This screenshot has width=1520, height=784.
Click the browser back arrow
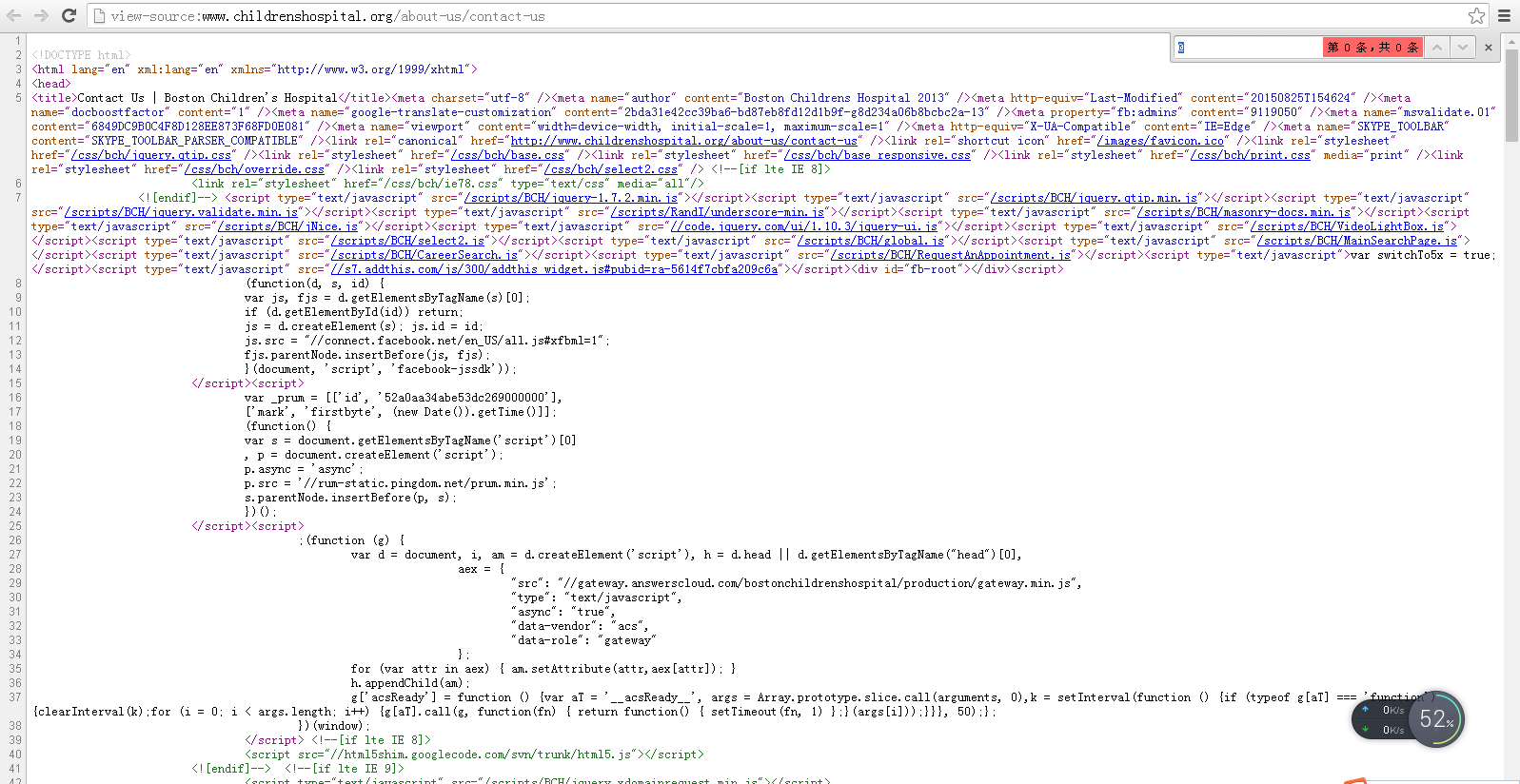coord(13,15)
